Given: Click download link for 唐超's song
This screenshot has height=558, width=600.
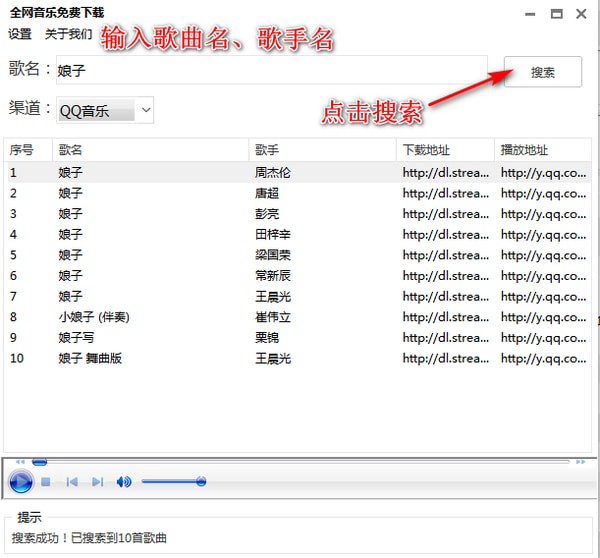Looking at the screenshot, I should [445, 193].
